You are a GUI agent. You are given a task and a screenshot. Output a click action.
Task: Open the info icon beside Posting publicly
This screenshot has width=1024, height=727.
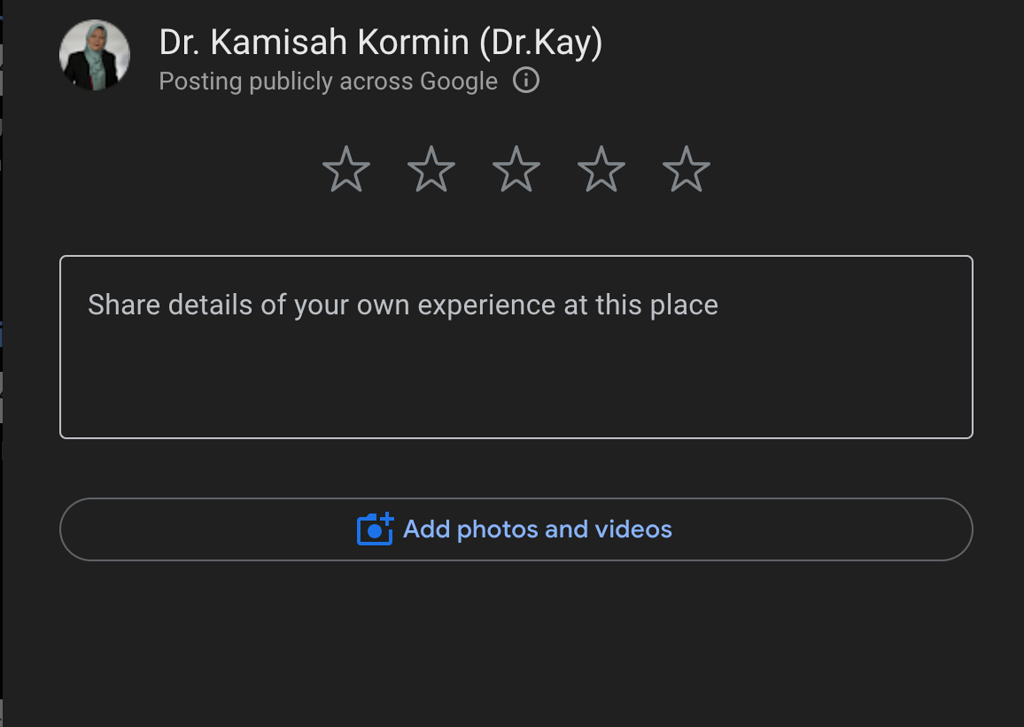click(526, 80)
